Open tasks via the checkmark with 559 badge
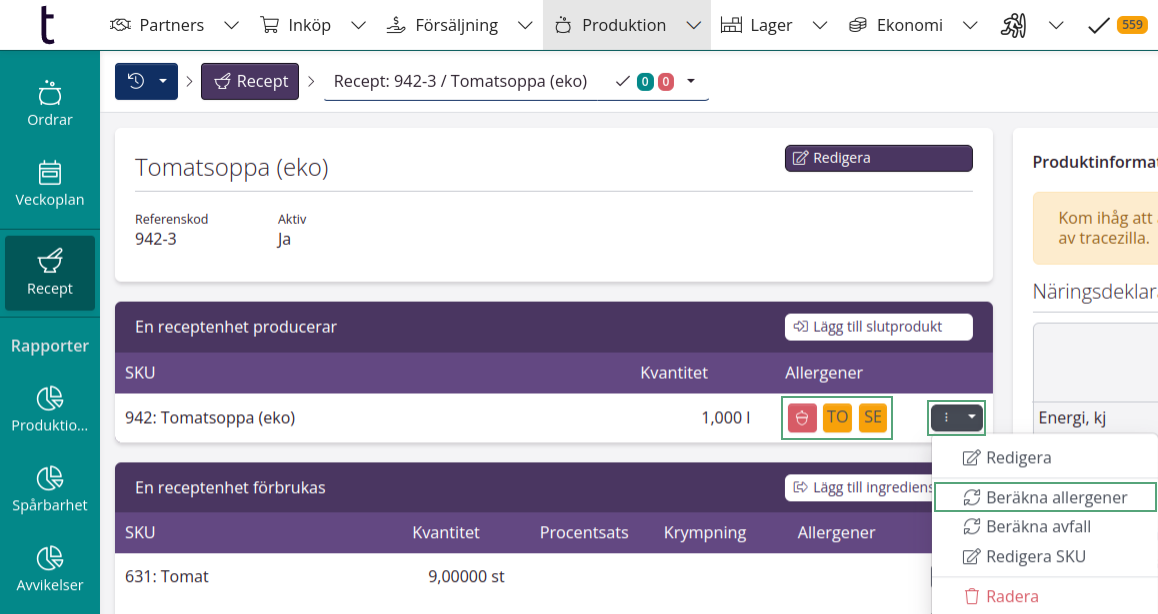 (x=1111, y=23)
